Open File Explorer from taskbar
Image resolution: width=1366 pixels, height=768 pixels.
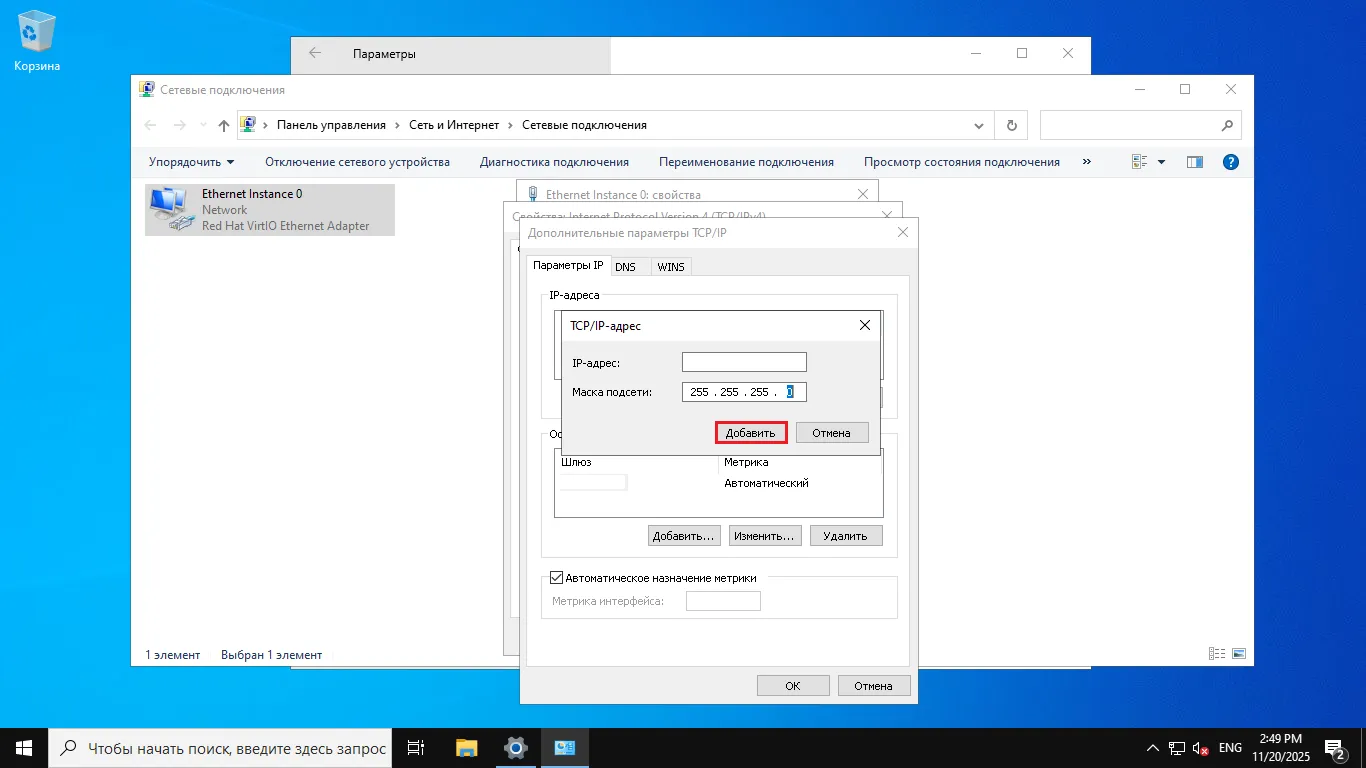click(x=466, y=747)
